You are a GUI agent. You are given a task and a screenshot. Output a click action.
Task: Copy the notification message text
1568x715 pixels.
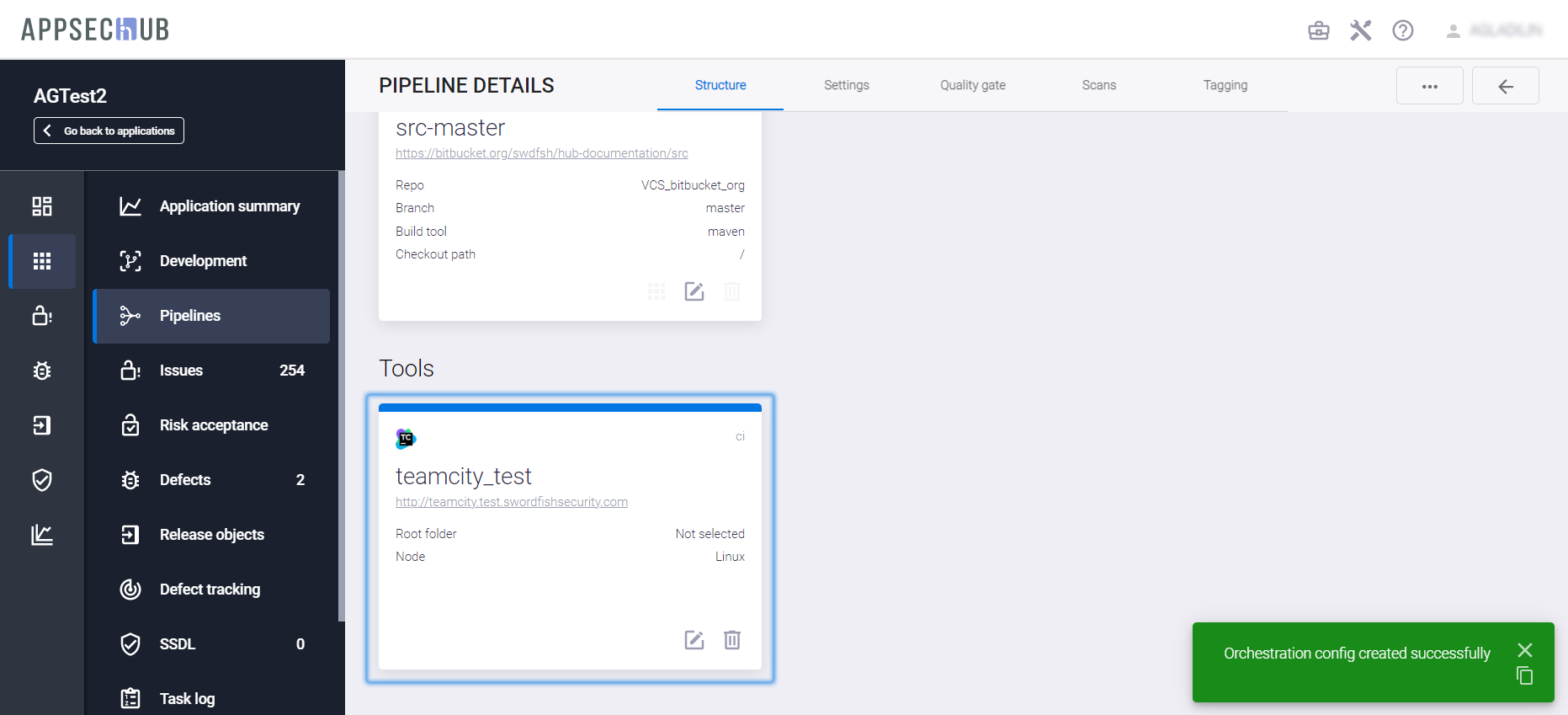pyautogui.click(x=1524, y=675)
